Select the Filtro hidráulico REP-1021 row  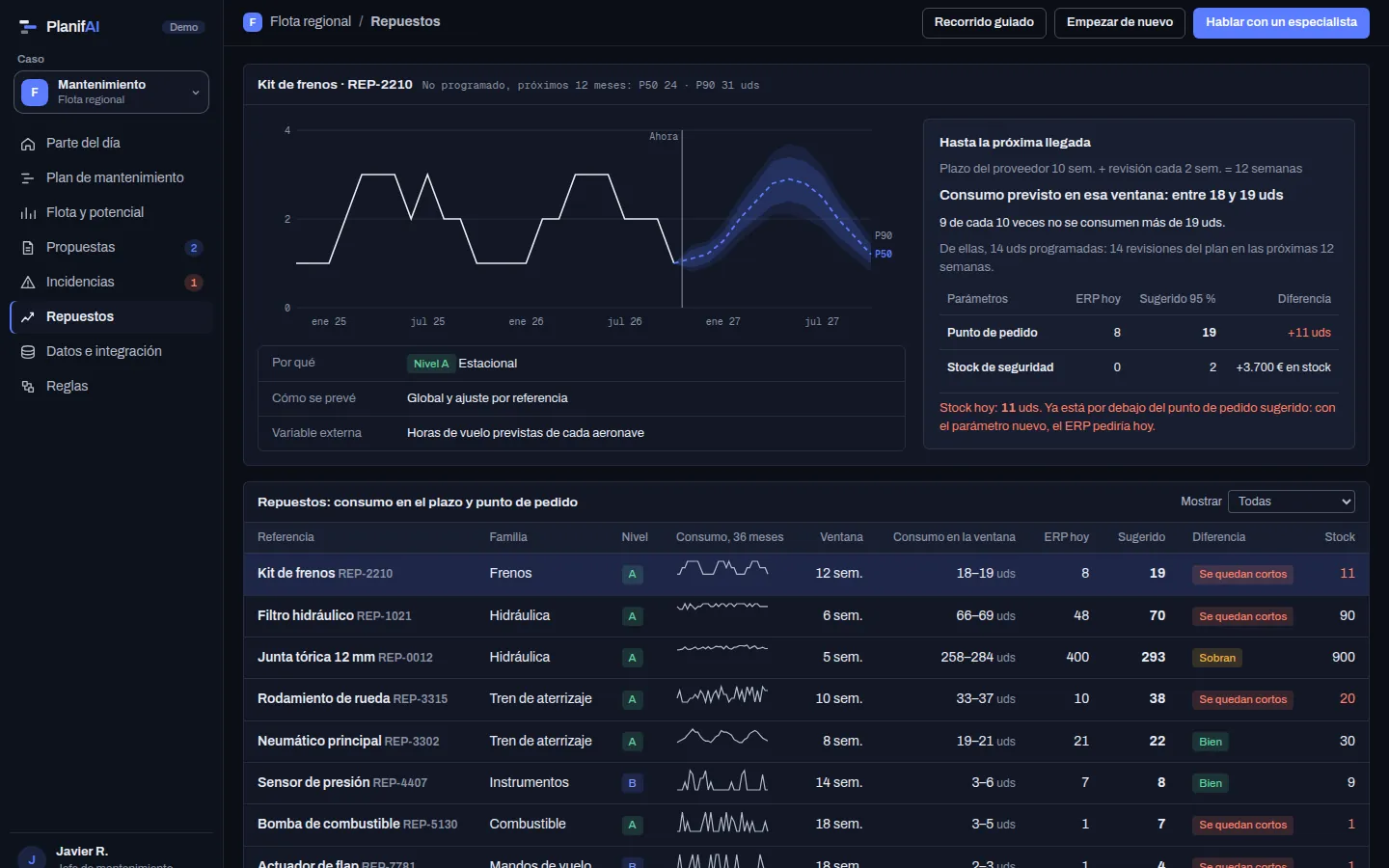(806, 615)
